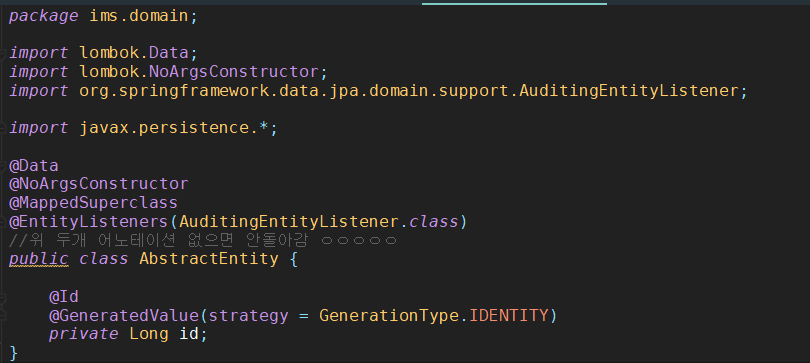This screenshot has width=810, height=363.
Task: Click the "private" keyword
Action: click(84, 334)
